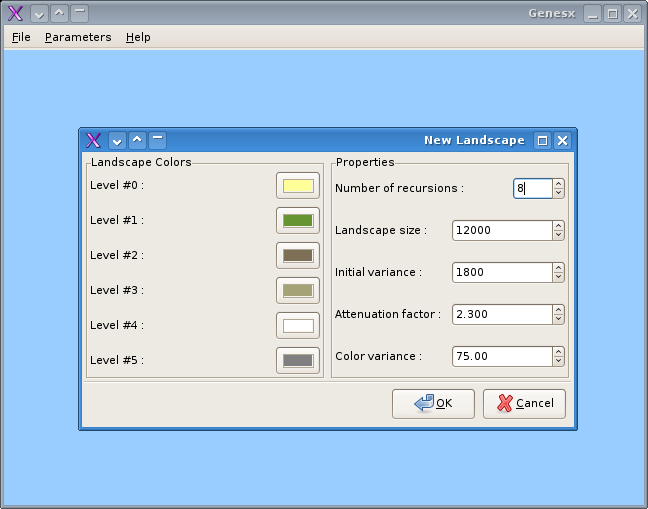Cancel the New Landscape dialog
648x509 pixels.
[x=525, y=403]
